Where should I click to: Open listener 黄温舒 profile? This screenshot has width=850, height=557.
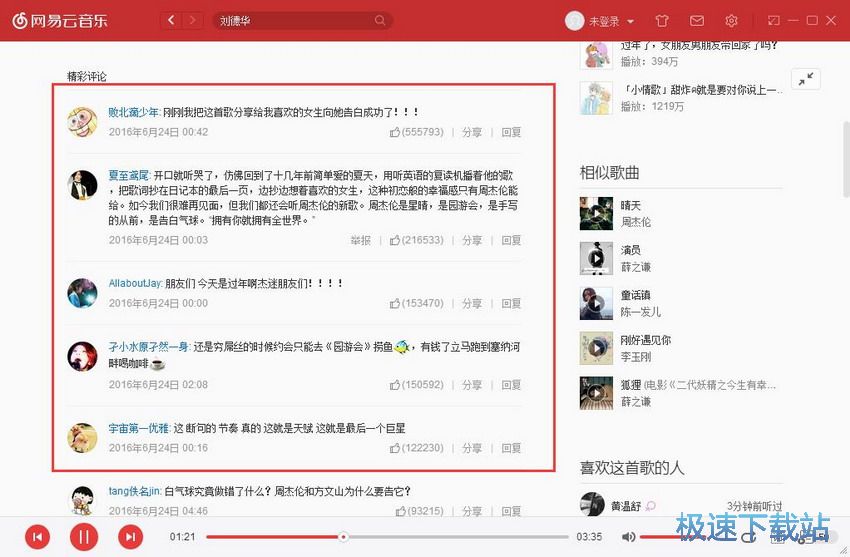pos(626,506)
